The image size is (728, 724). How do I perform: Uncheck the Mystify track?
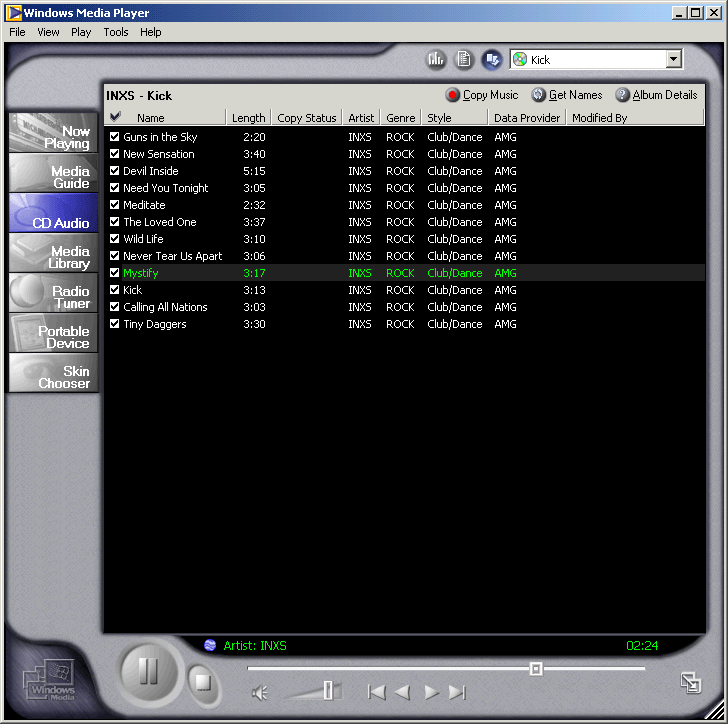(x=114, y=273)
